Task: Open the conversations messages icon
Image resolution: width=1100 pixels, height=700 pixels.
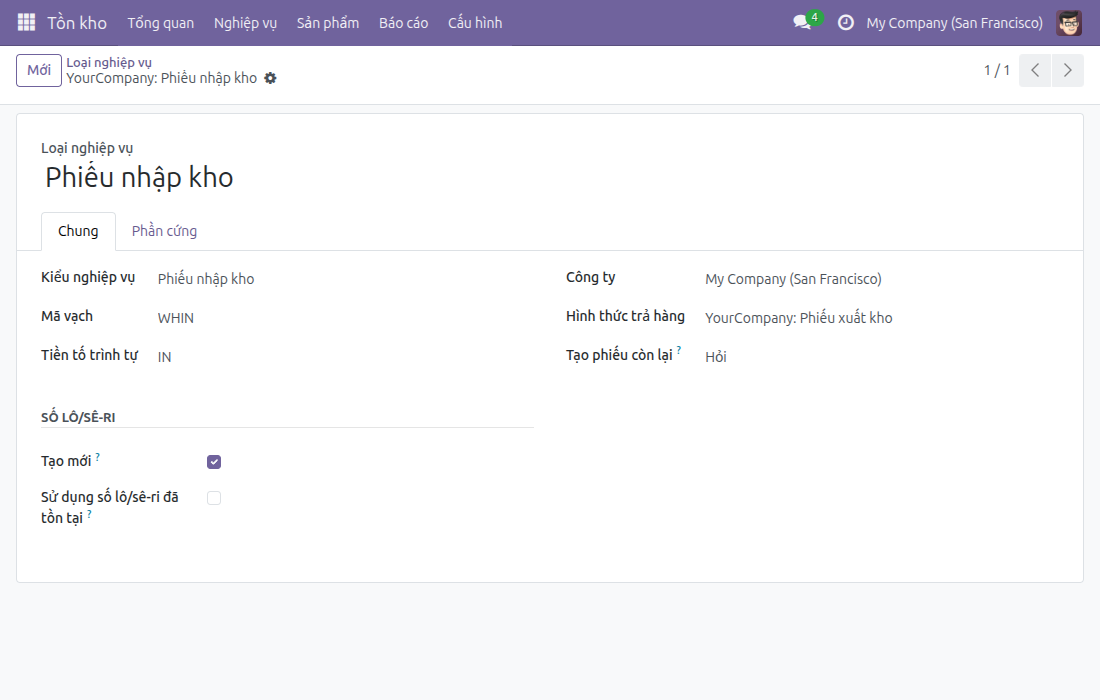Action: click(x=803, y=22)
